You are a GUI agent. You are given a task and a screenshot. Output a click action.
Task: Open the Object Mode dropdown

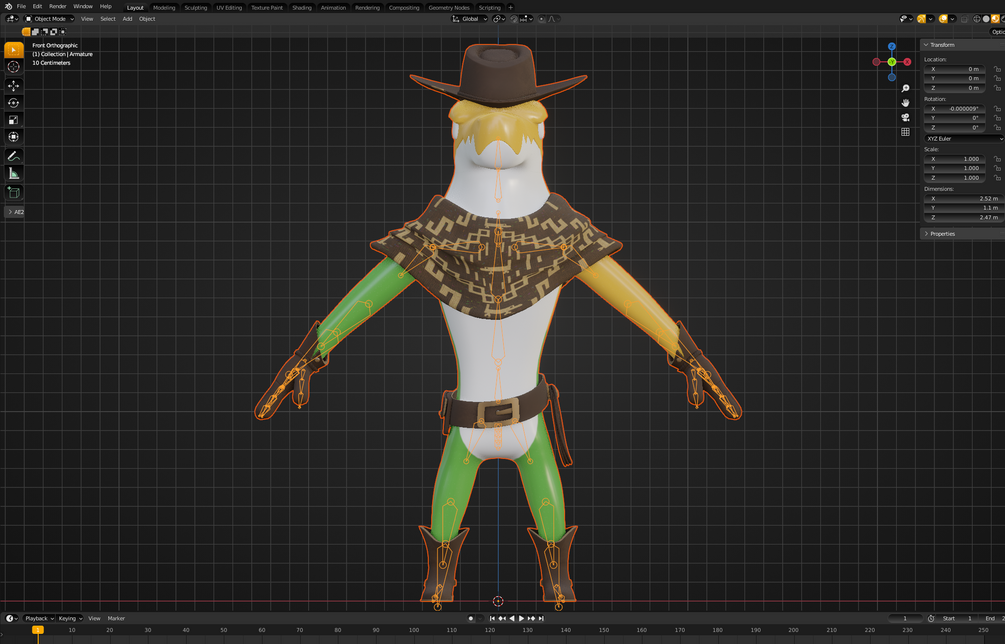click(x=49, y=19)
